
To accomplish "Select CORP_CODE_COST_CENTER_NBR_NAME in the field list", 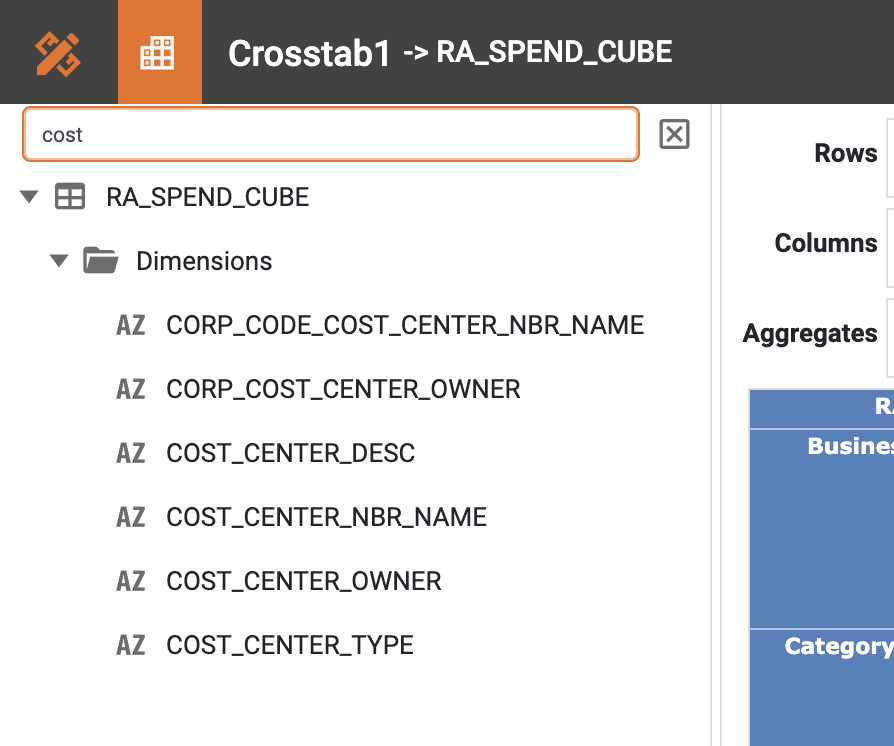I will point(405,325).
